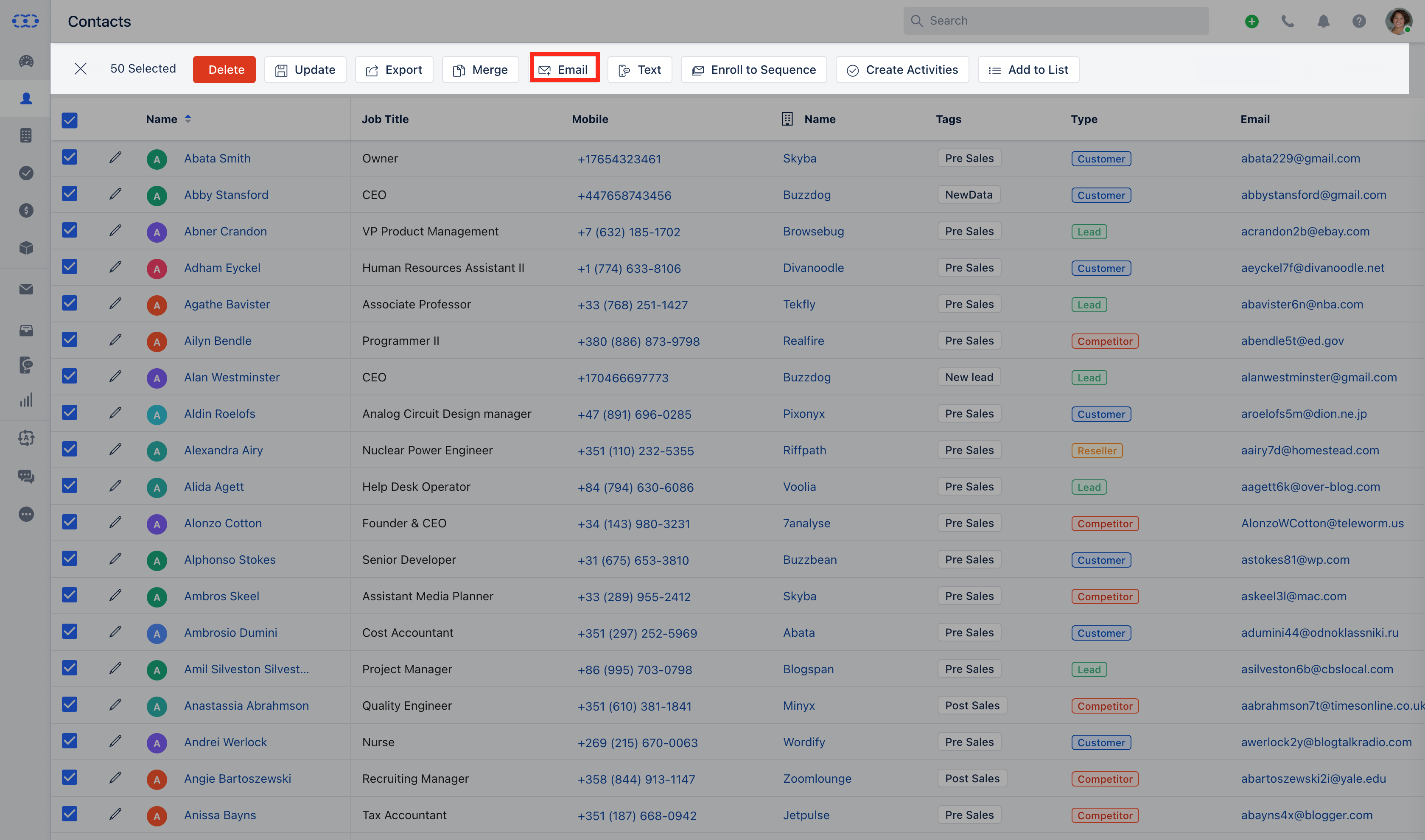Click the New lead tag for Alan Westminster
Image resolution: width=1425 pixels, height=840 pixels.
click(x=969, y=377)
